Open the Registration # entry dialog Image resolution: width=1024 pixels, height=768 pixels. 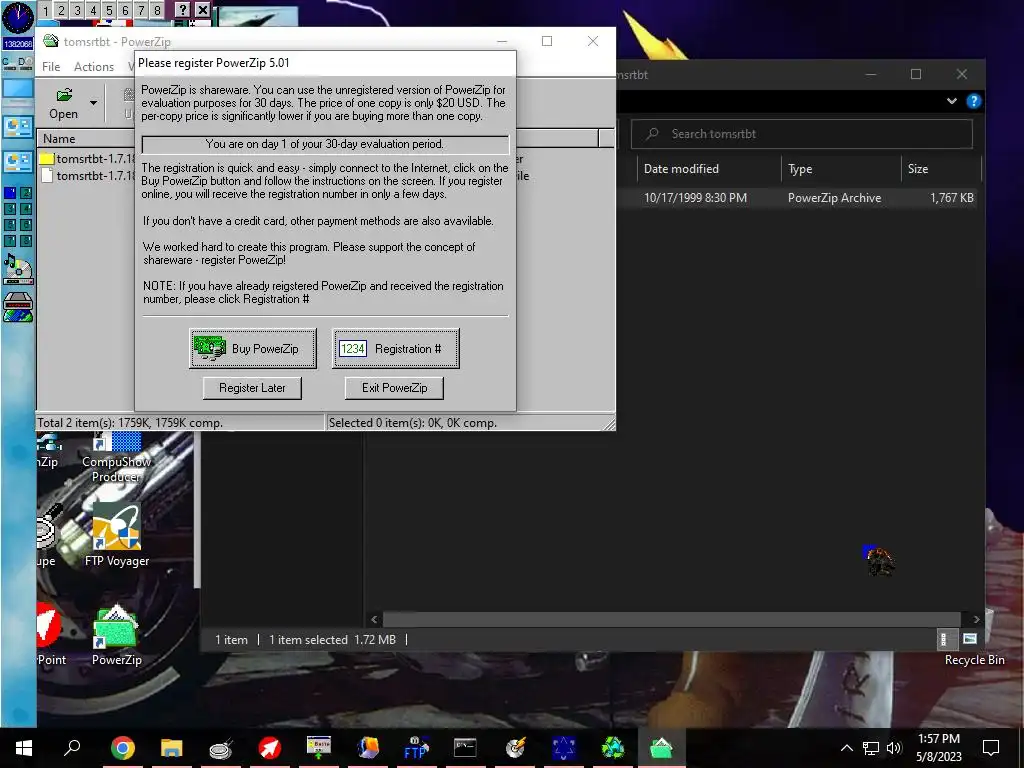point(396,349)
